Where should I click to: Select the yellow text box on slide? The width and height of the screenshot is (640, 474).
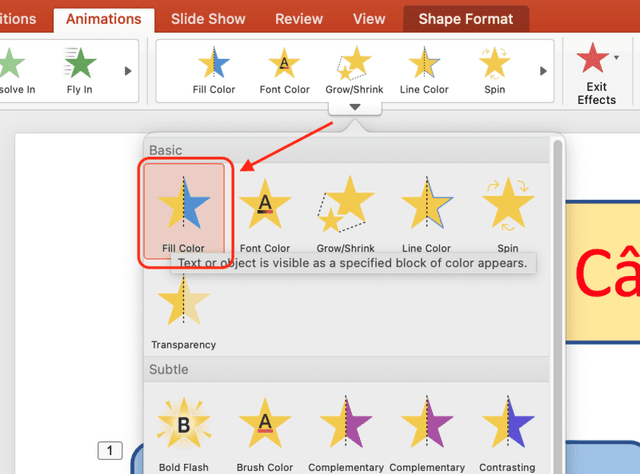coord(603,272)
